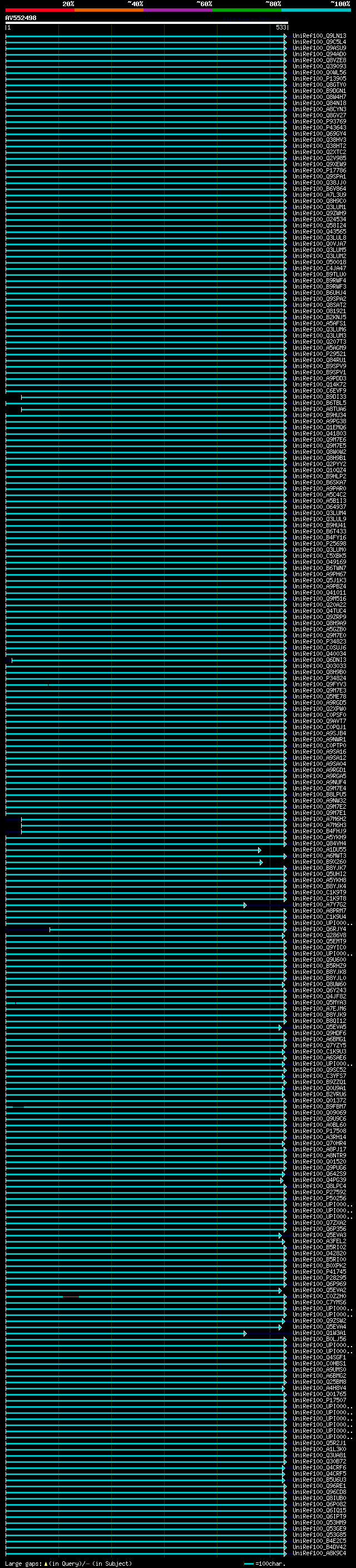Click the UniRef100_P50256 label
Viewport: 356px width, 1568px height.
(x=319, y=1198)
